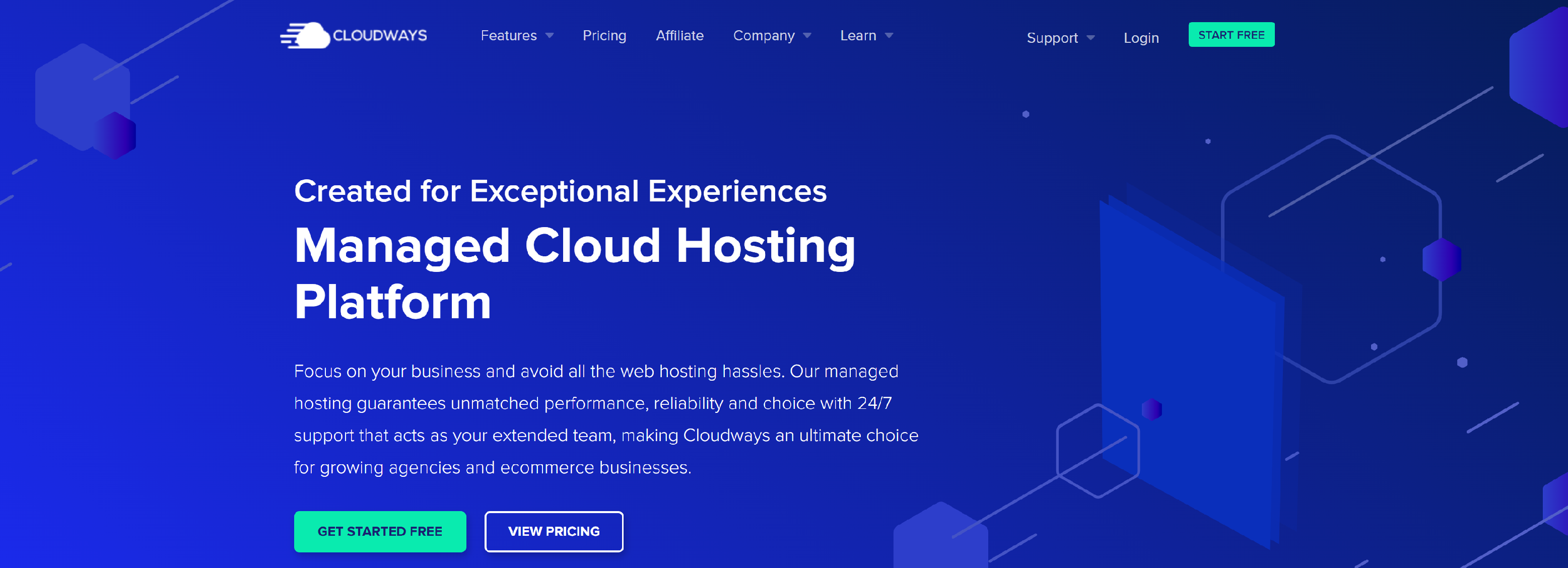Click the GET STARTED FREE button

[x=380, y=531]
